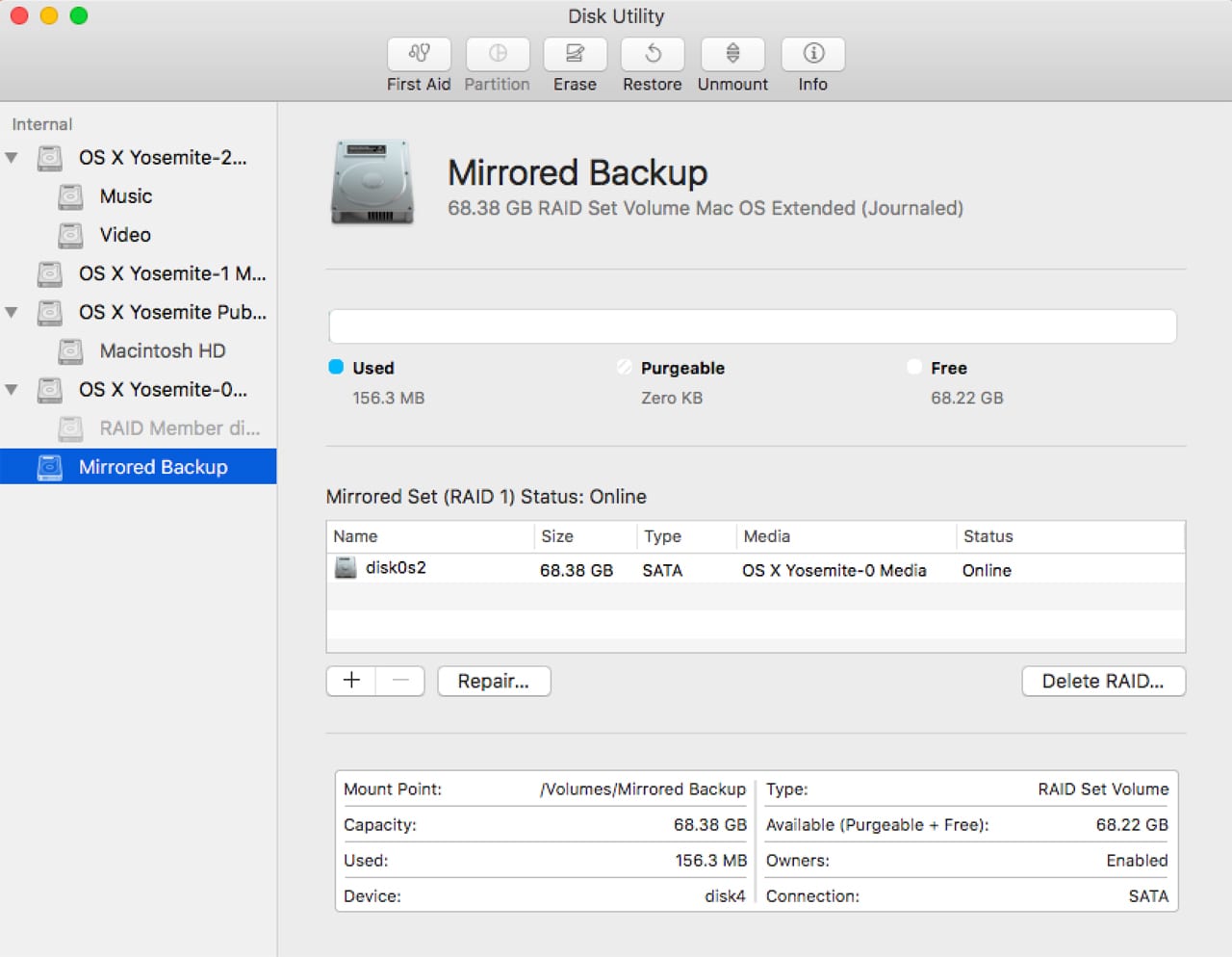Collapse the OS X Yosemite Pub disk tree

pos(12,313)
